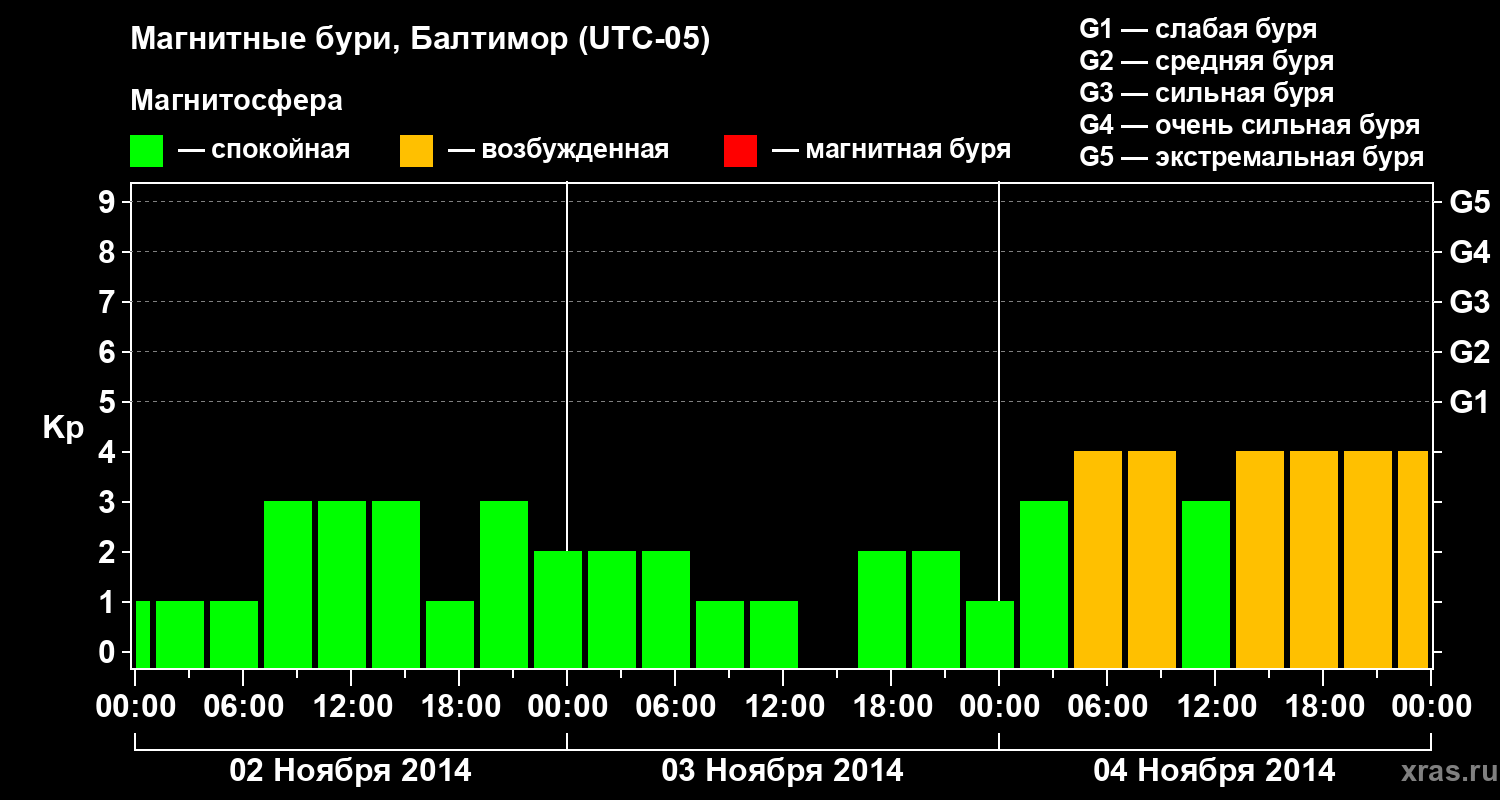Click the narrow first green bar at 00:00 on 02 Ноября
Image resolution: width=1500 pixels, height=800 pixels.
coord(143,634)
